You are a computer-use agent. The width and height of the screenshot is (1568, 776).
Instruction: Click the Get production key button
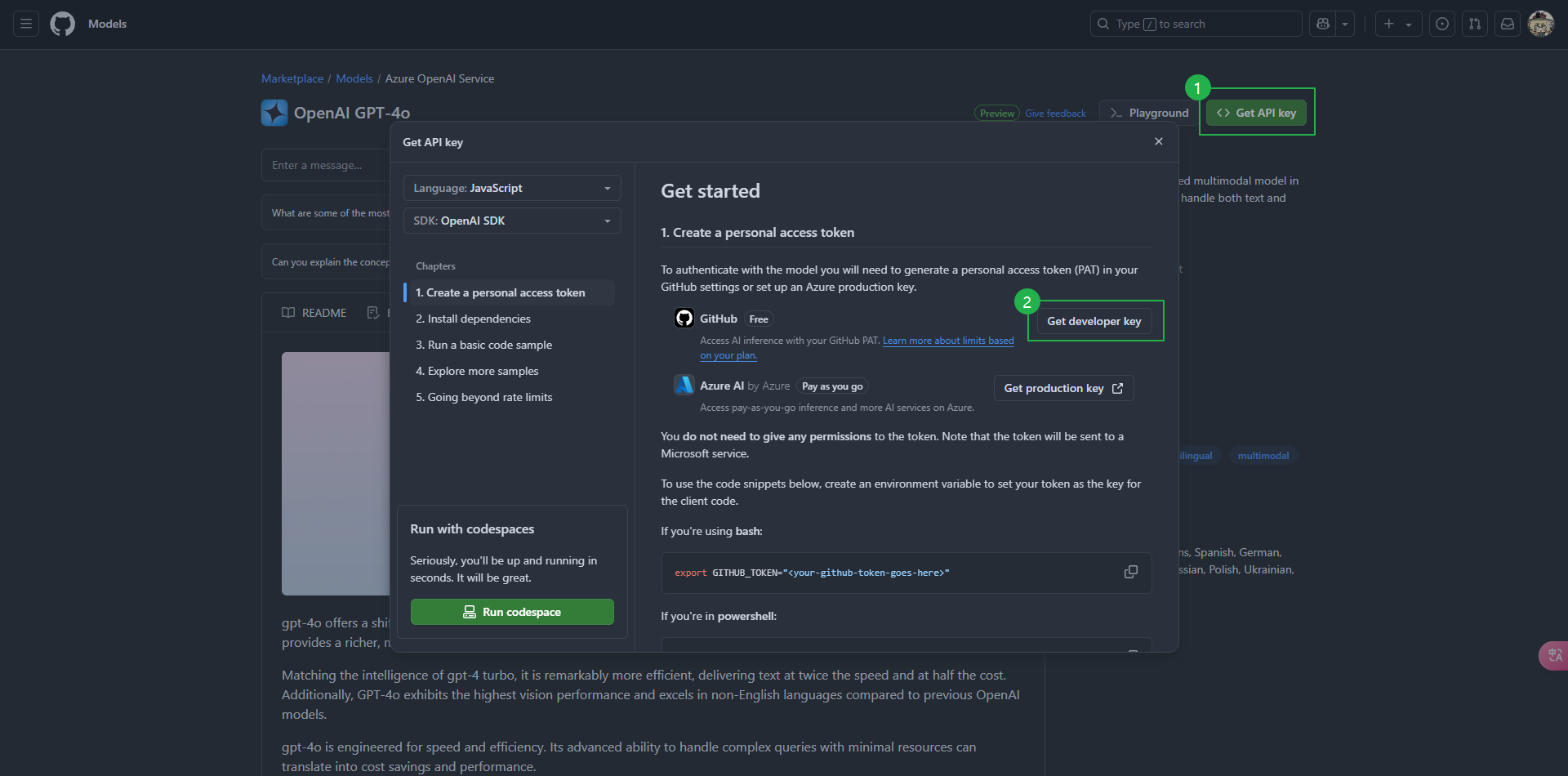tap(1063, 388)
